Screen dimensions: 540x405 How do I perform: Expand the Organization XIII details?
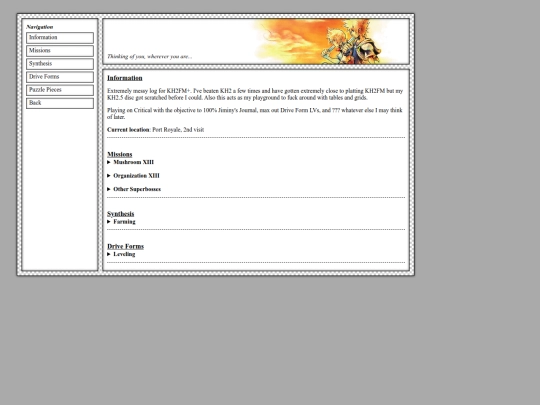(x=133, y=175)
